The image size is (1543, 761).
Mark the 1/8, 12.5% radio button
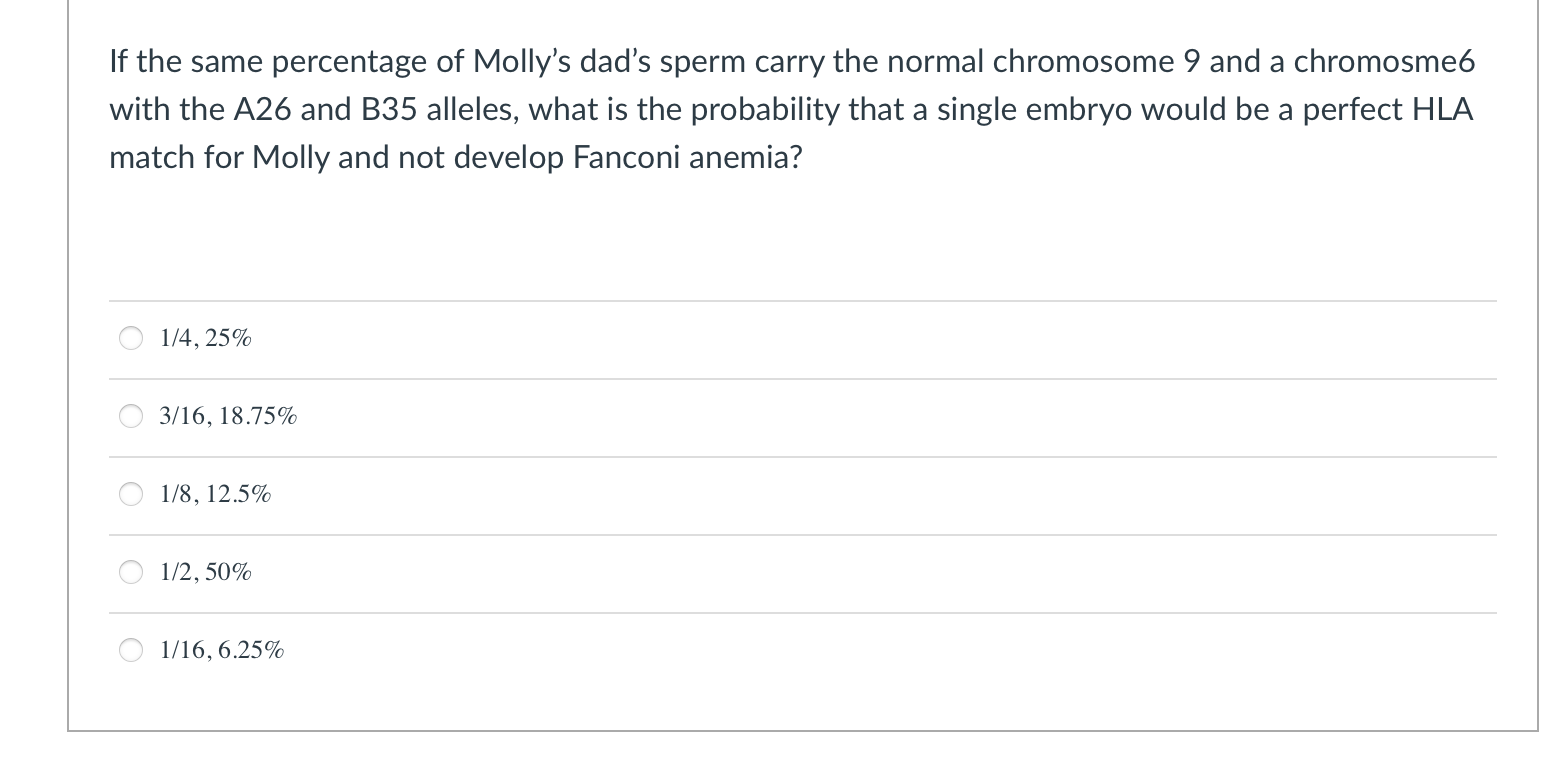132,495
